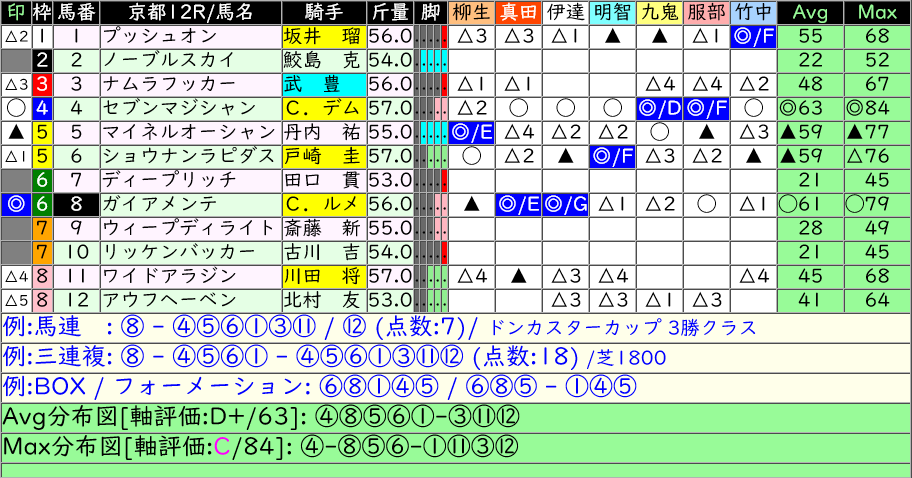912x478 pixels.
Task: Select horse name ガイアメンテ
Action: point(191,204)
